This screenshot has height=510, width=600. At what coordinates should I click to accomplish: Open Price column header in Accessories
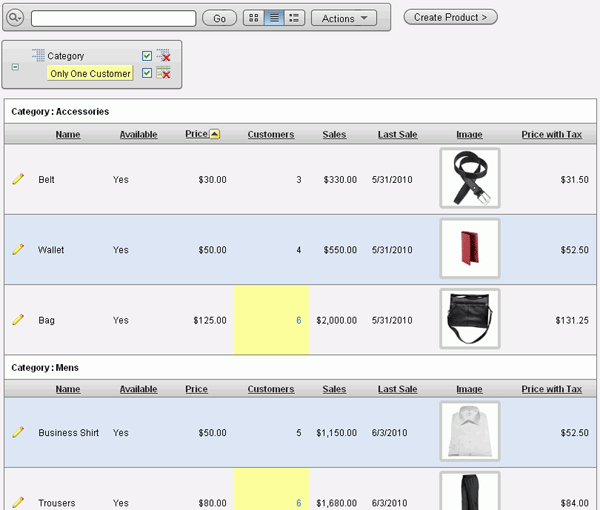click(196, 134)
